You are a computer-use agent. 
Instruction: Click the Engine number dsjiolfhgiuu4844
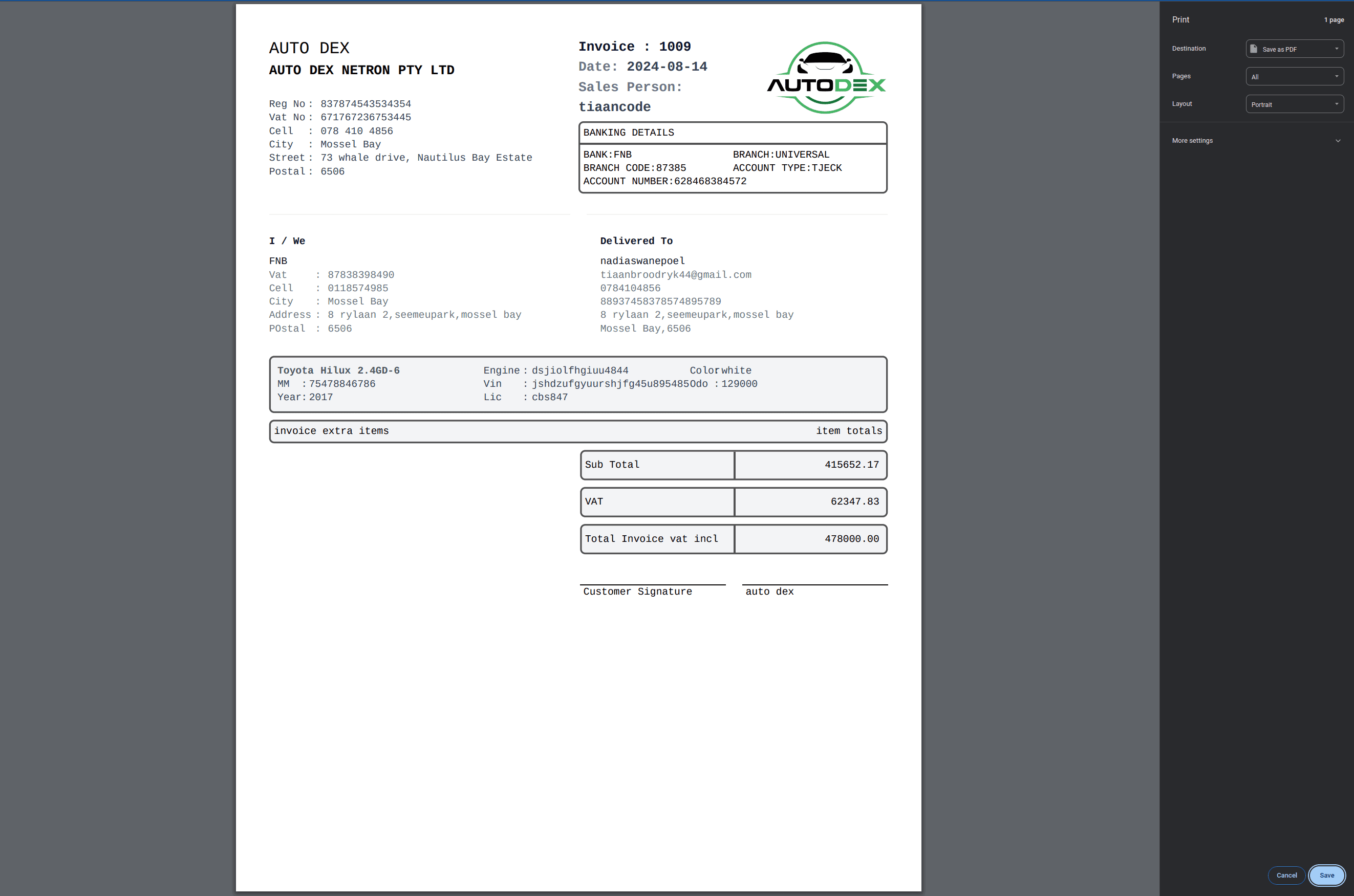click(580, 370)
